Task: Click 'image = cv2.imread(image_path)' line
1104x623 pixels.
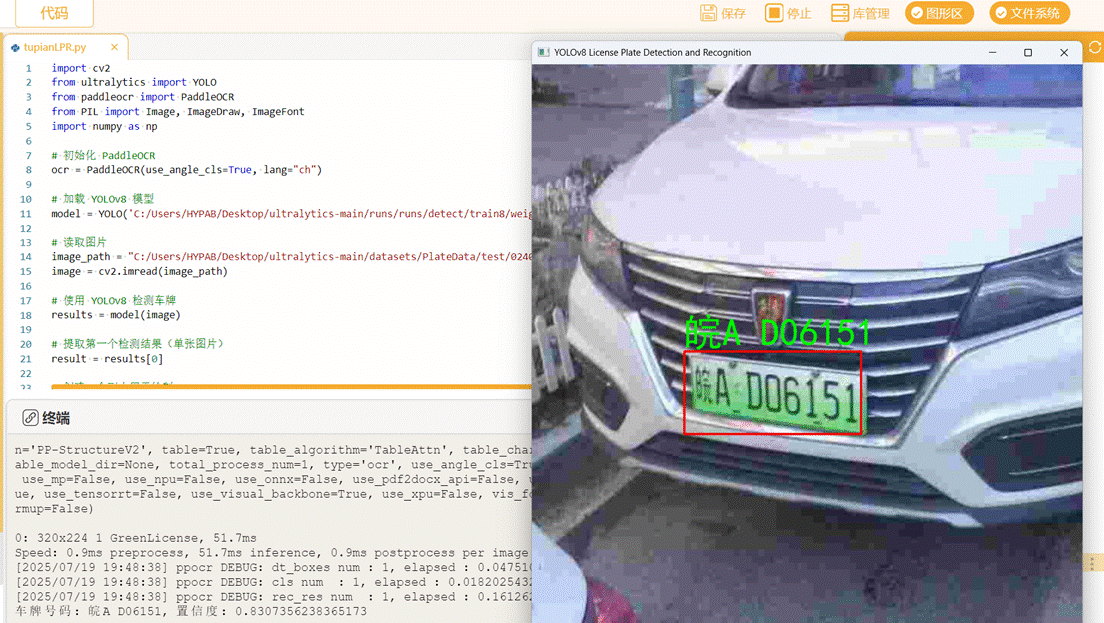Action: pos(139,272)
